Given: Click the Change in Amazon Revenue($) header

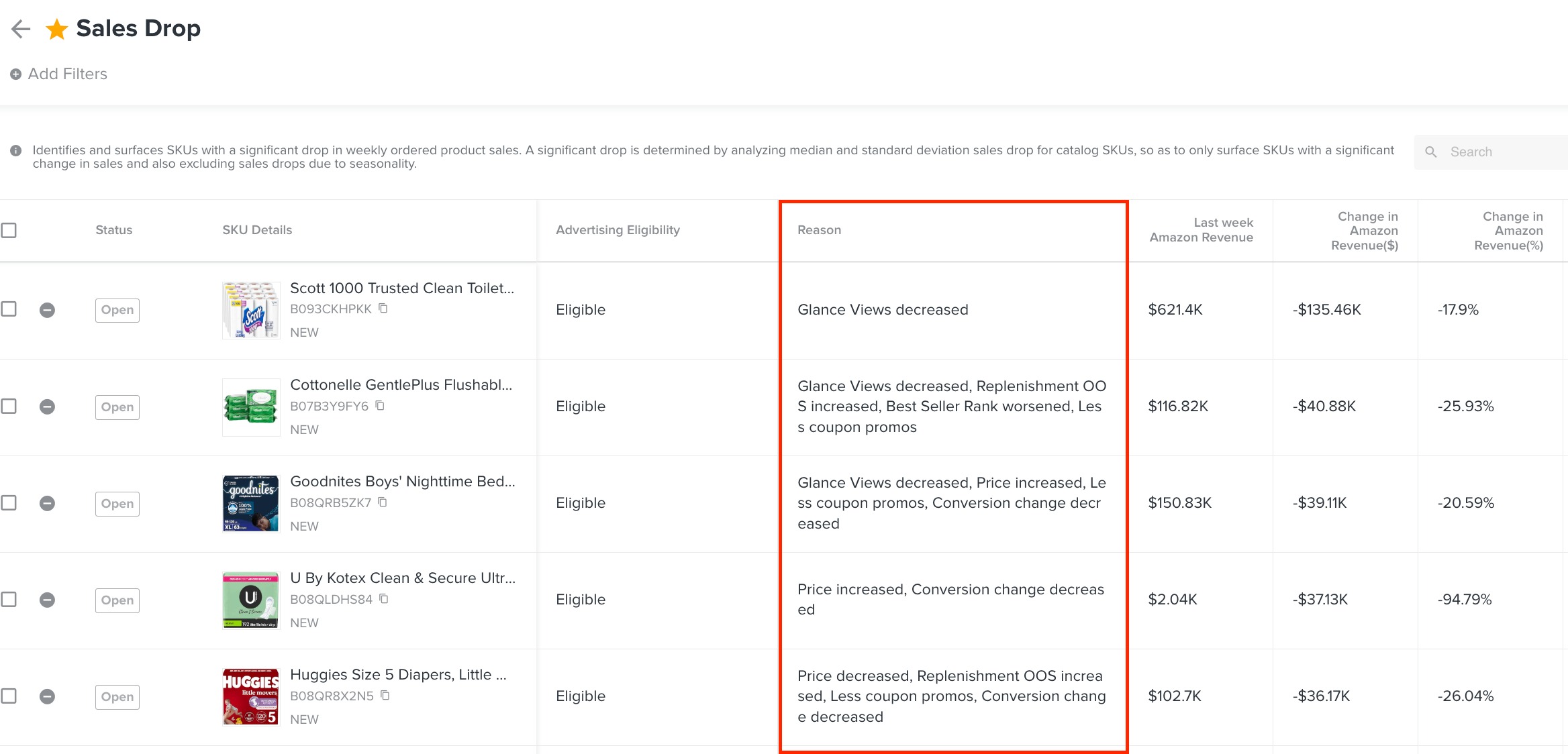Looking at the screenshot, I should (x=1365, y=231).
